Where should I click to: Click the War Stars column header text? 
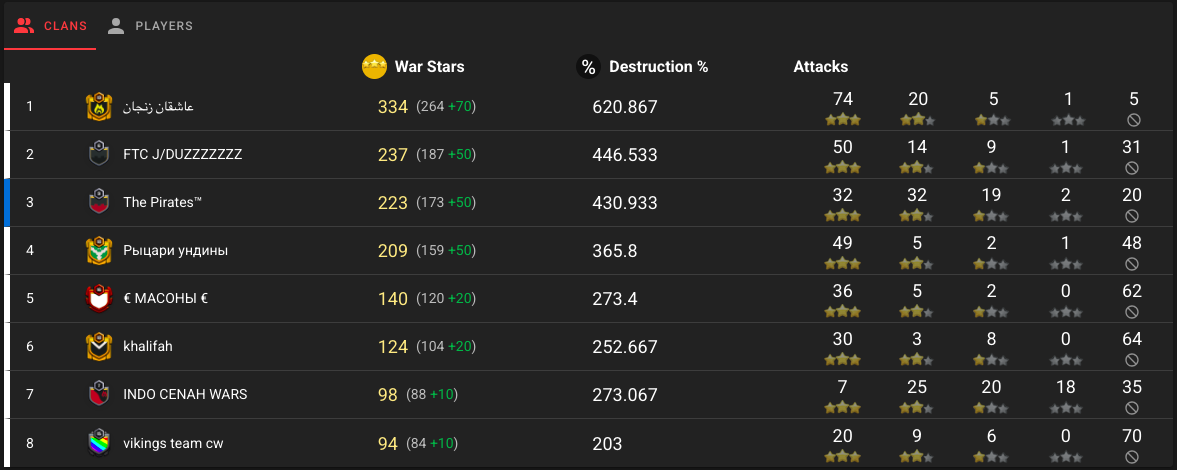429,67
